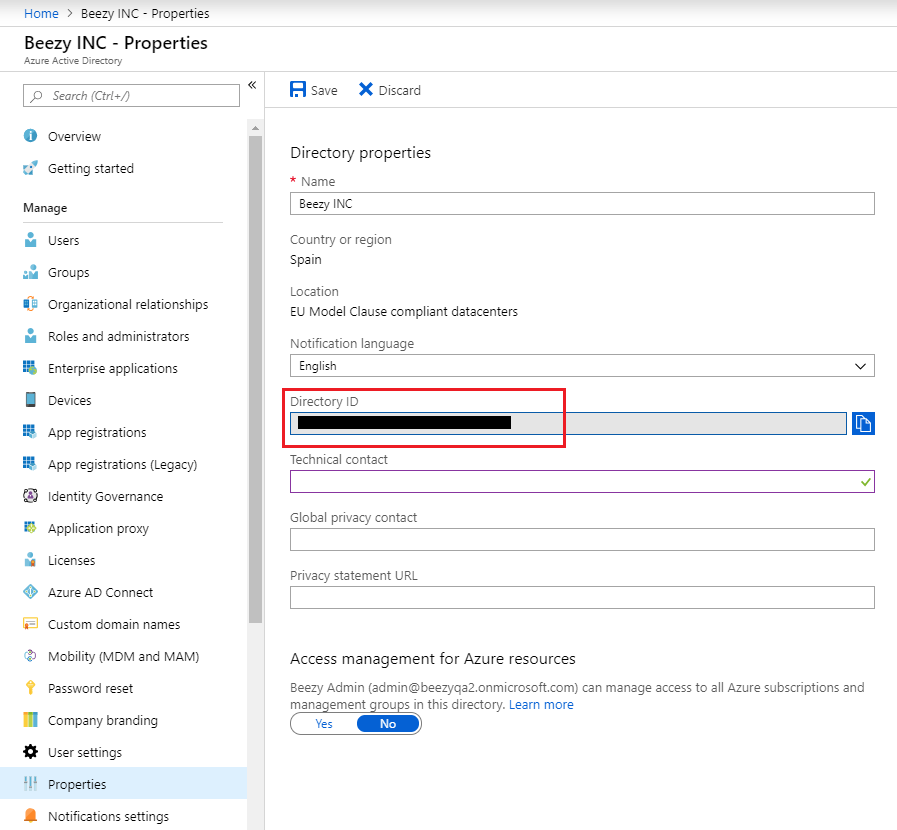Click the Identity Governance icon

click(x=30, y=496)
